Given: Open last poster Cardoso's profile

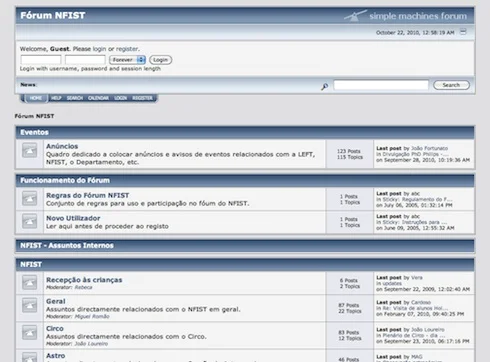Looking at the screenshot, I should click(421, 302).
